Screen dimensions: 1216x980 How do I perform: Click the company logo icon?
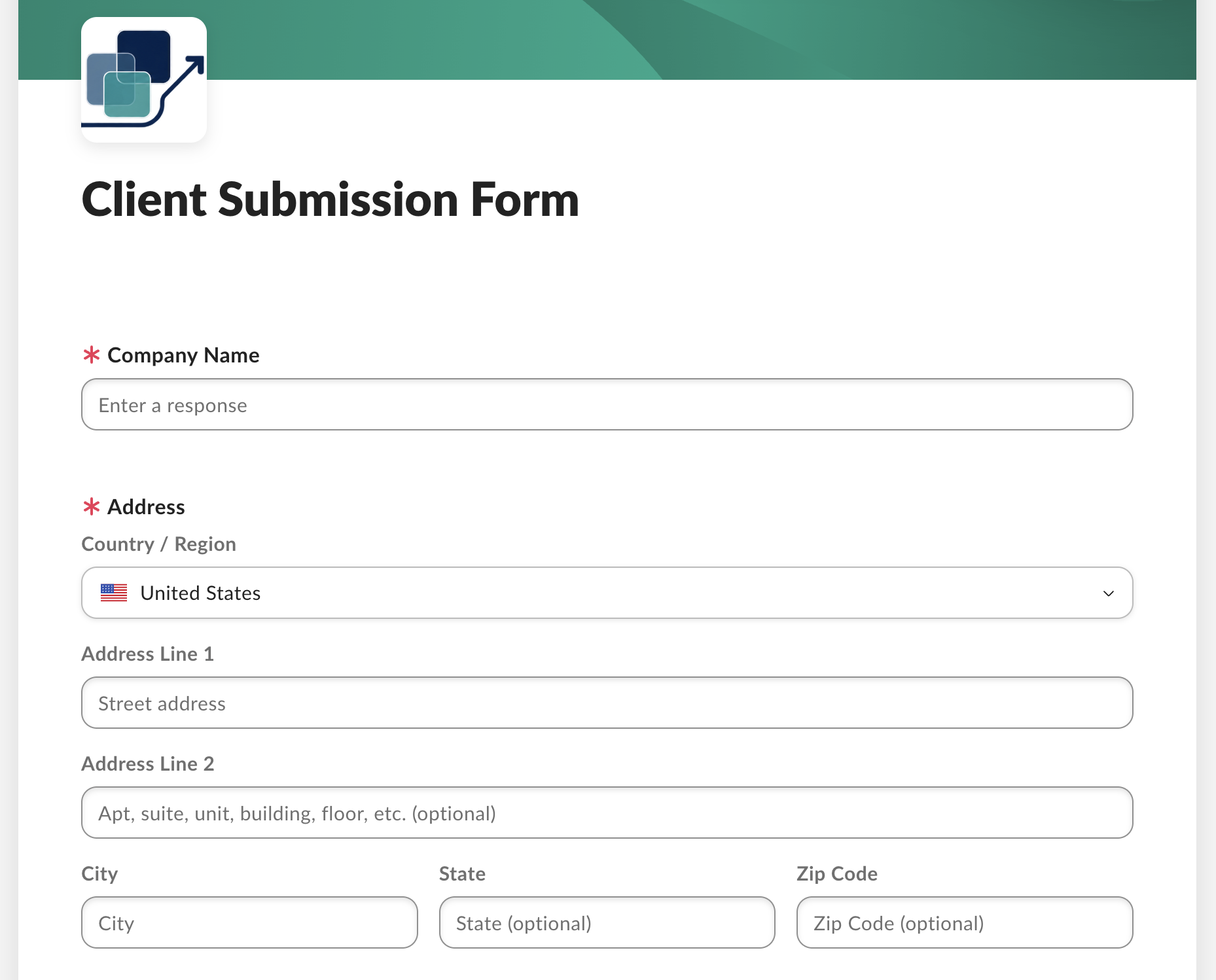click(x=144, y=80)
